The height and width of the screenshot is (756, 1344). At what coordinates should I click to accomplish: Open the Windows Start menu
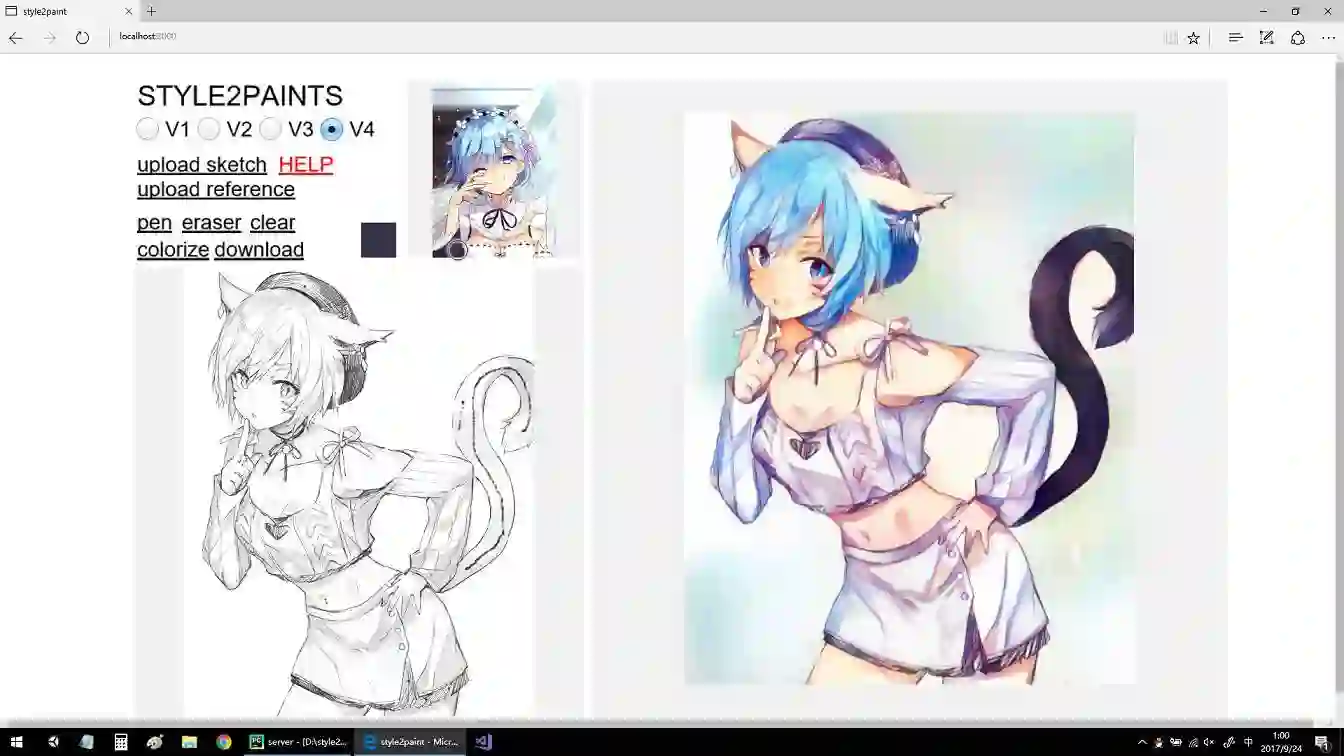coord(16,742)
